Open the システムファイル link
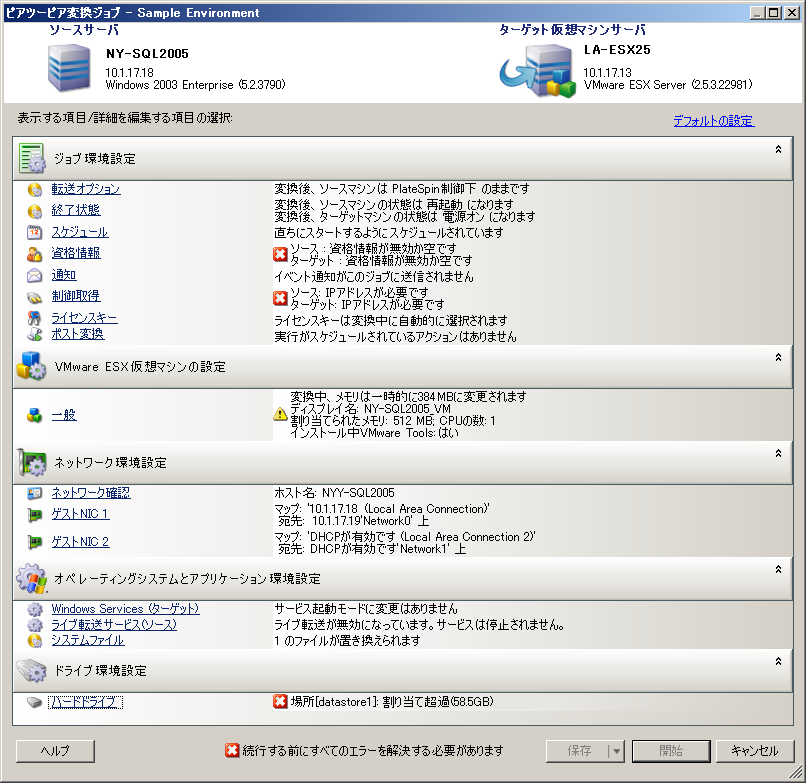Viewport: 806px width, 783px height. coord(88,641)
